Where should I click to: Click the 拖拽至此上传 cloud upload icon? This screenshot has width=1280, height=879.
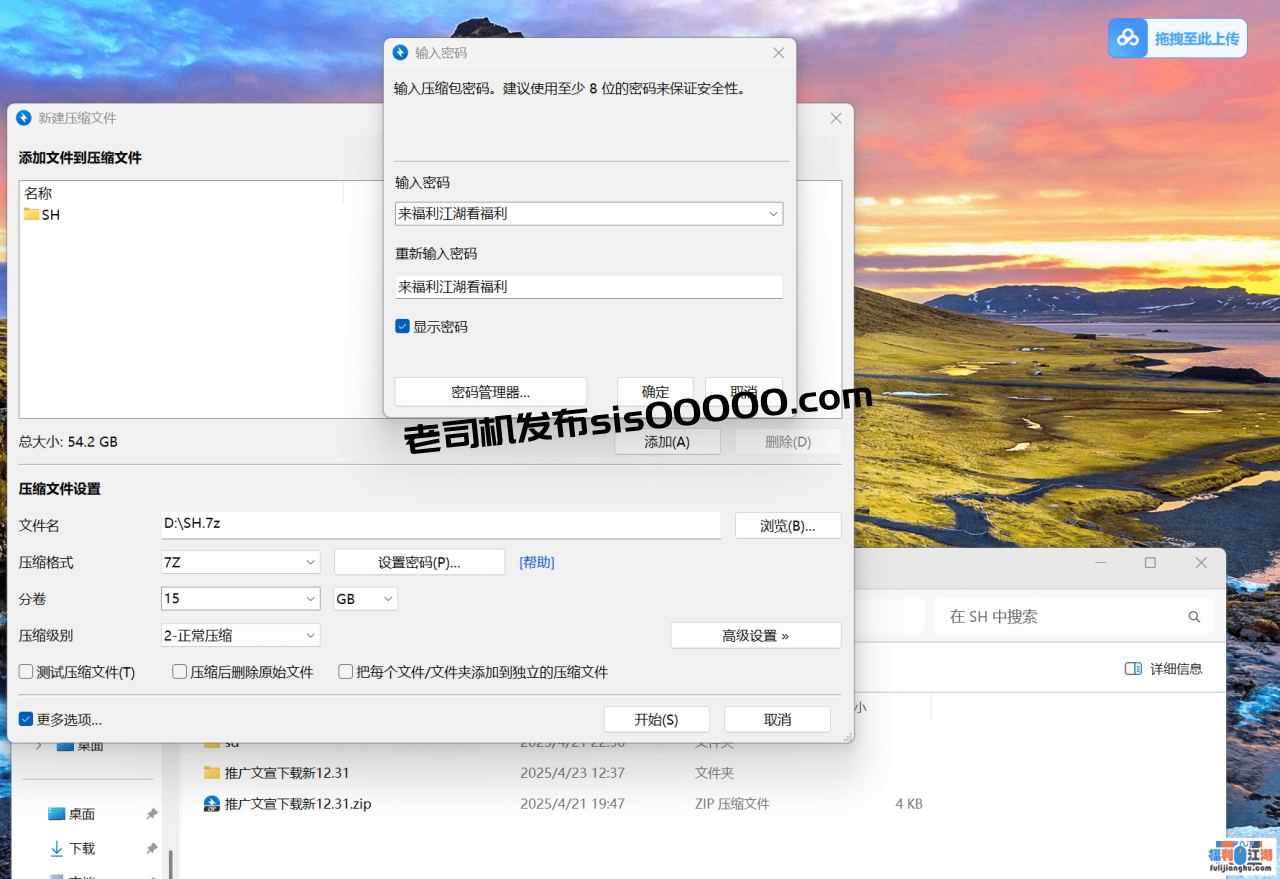1128,37
